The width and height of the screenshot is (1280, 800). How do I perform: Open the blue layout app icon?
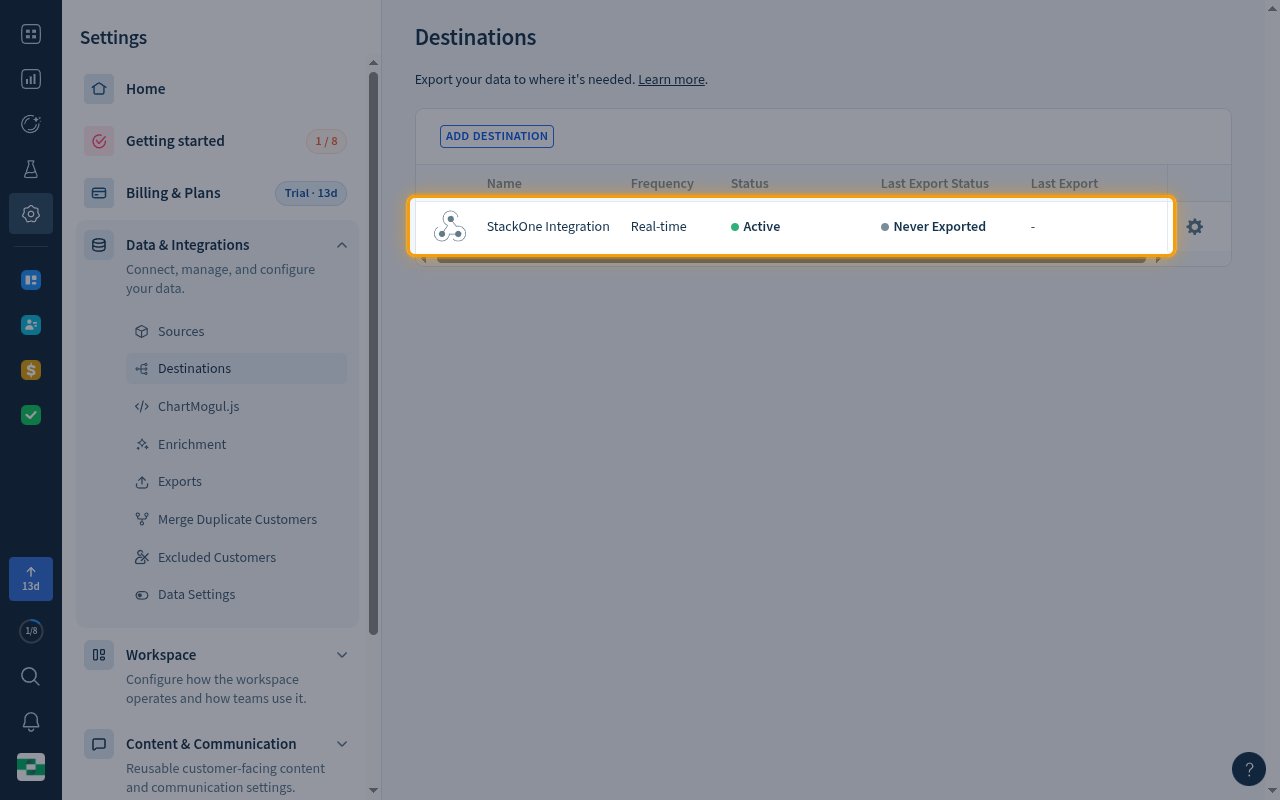point(31,280)
